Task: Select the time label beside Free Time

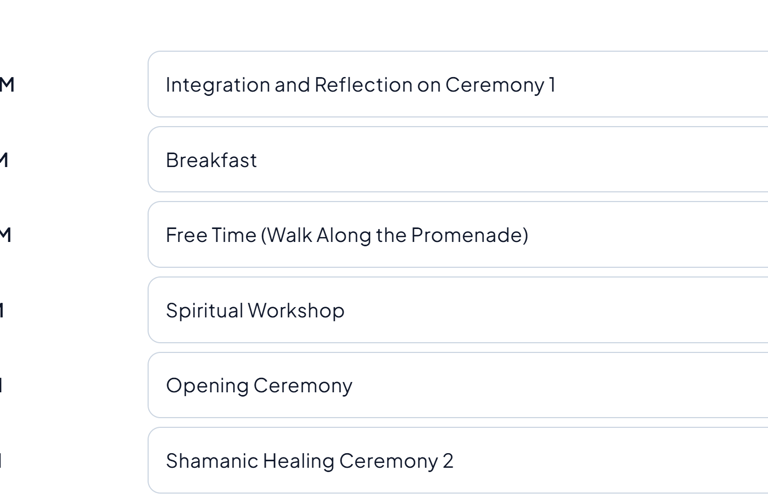Action: pyautogui.click(x=5, y=235)
